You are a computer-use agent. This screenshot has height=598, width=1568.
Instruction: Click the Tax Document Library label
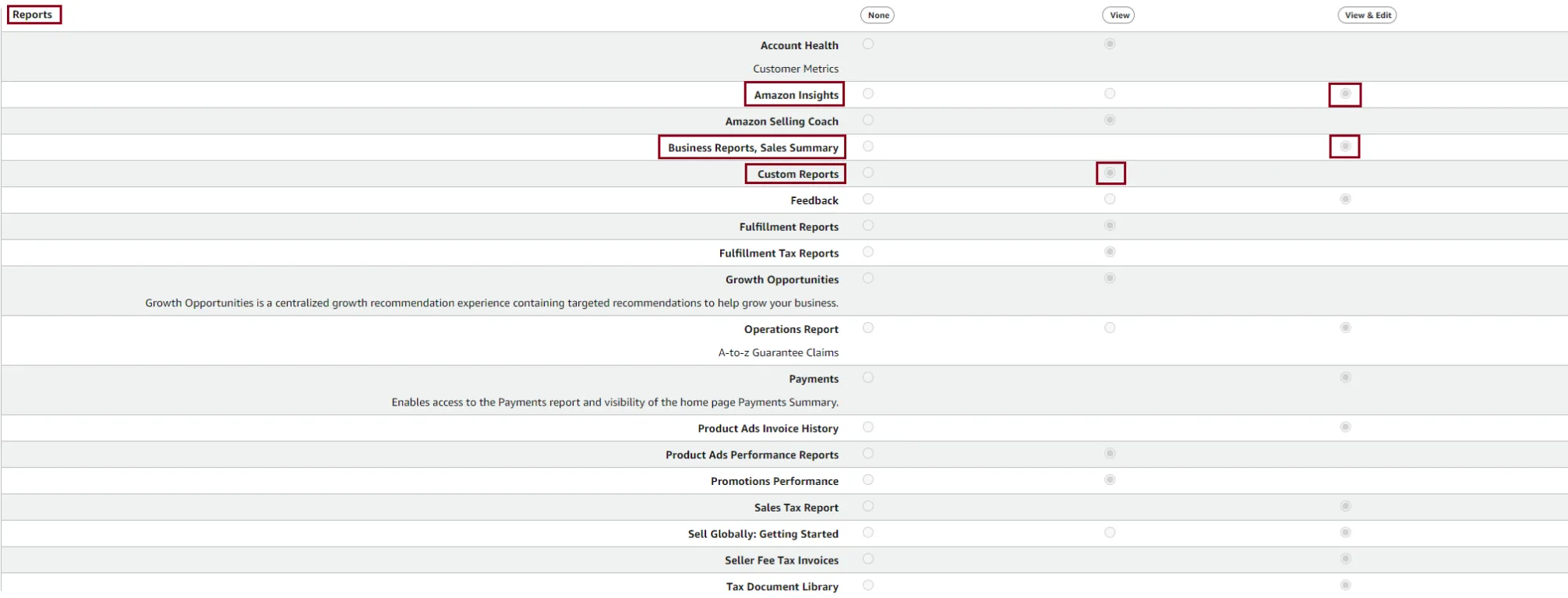[x=782, y=587]
